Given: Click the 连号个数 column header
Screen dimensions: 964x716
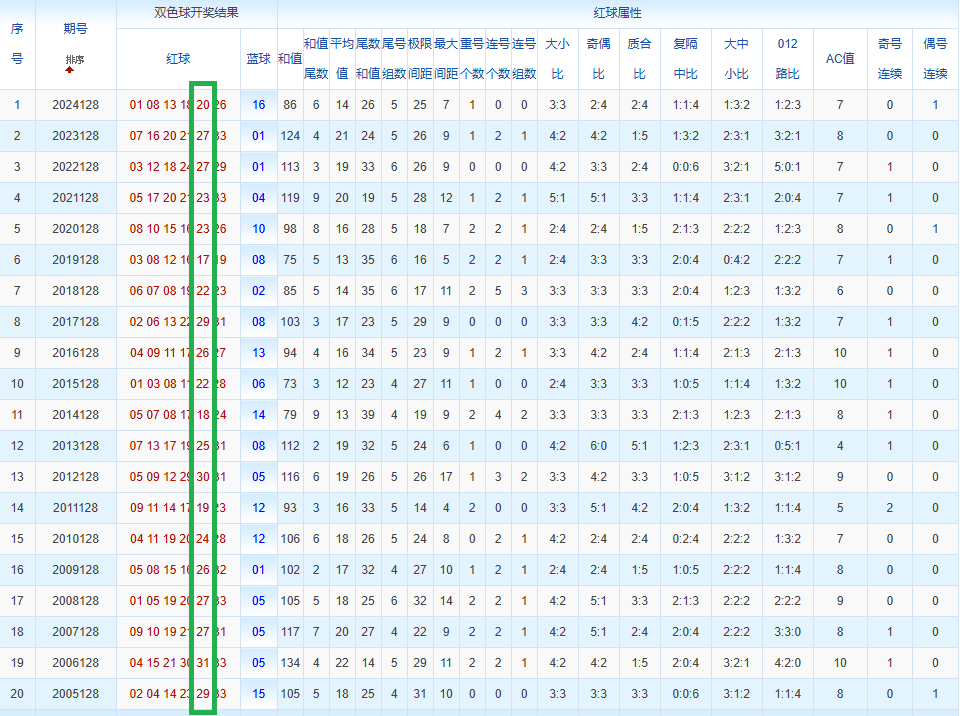Looking at the screenshot, I should (x=498, y=59).
